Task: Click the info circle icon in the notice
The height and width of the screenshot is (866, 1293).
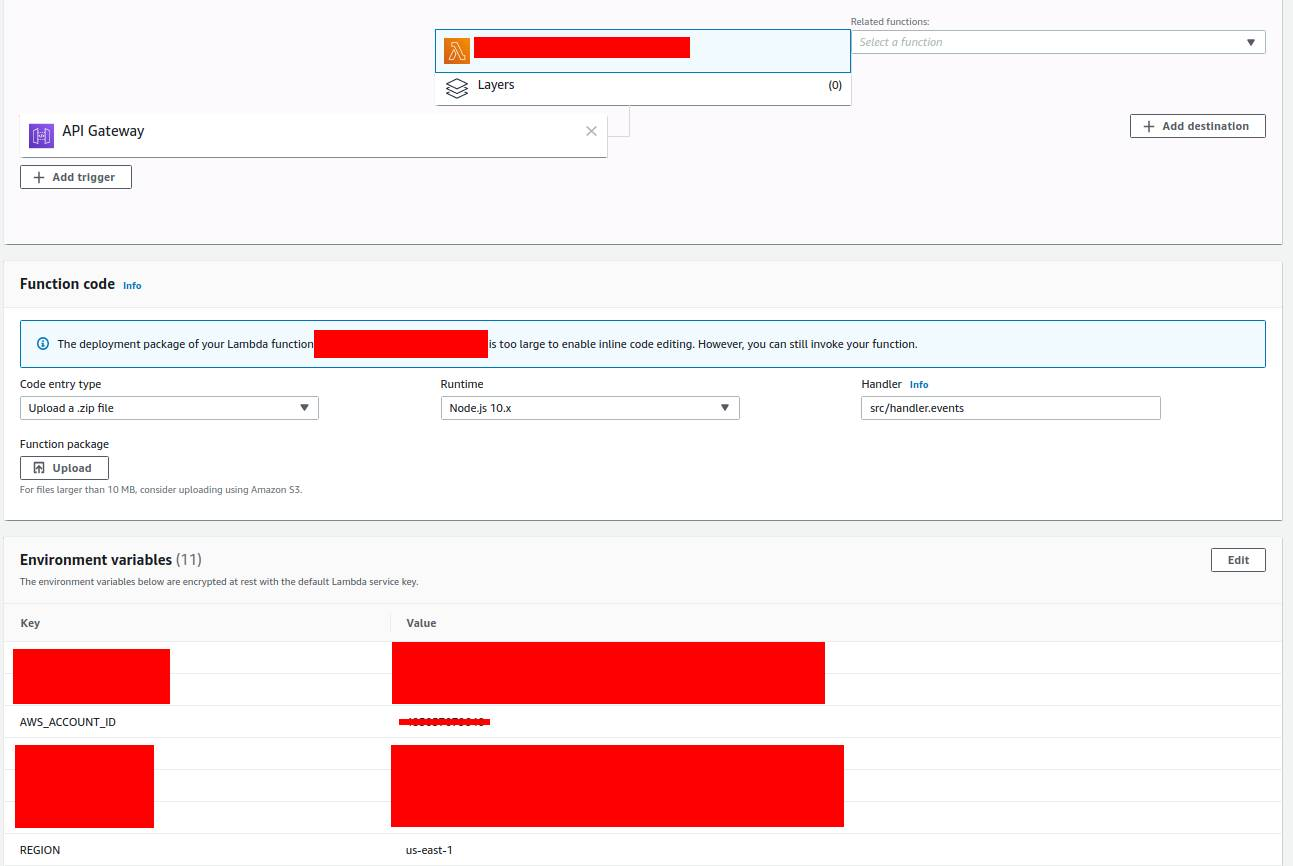Action: point(43,344)
